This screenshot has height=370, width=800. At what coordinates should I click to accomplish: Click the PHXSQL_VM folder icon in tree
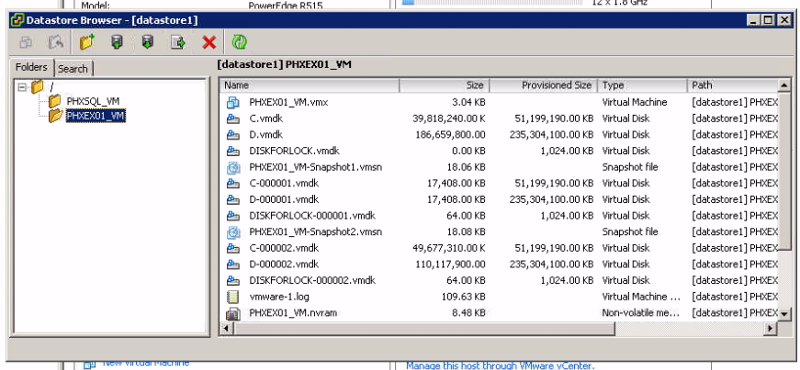point(55,101)
